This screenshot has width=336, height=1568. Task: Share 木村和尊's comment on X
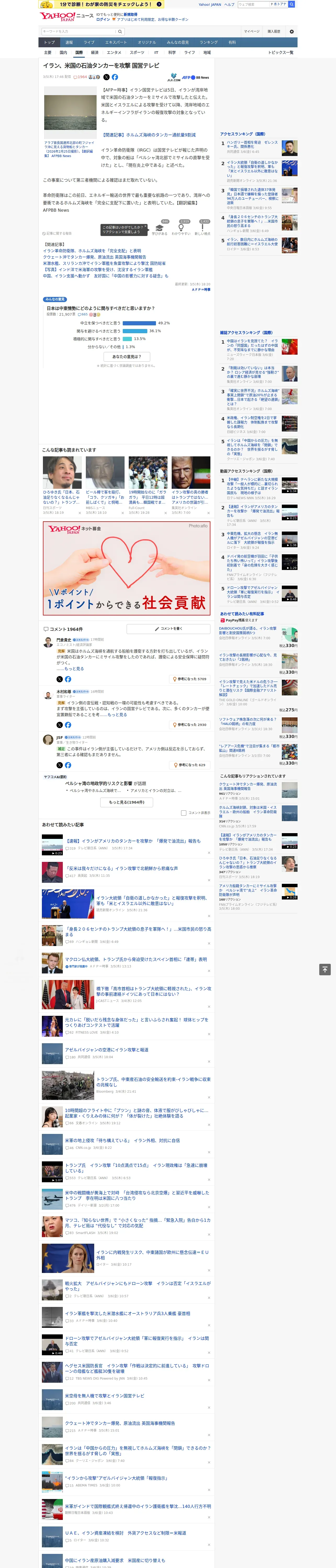(60, 725)
